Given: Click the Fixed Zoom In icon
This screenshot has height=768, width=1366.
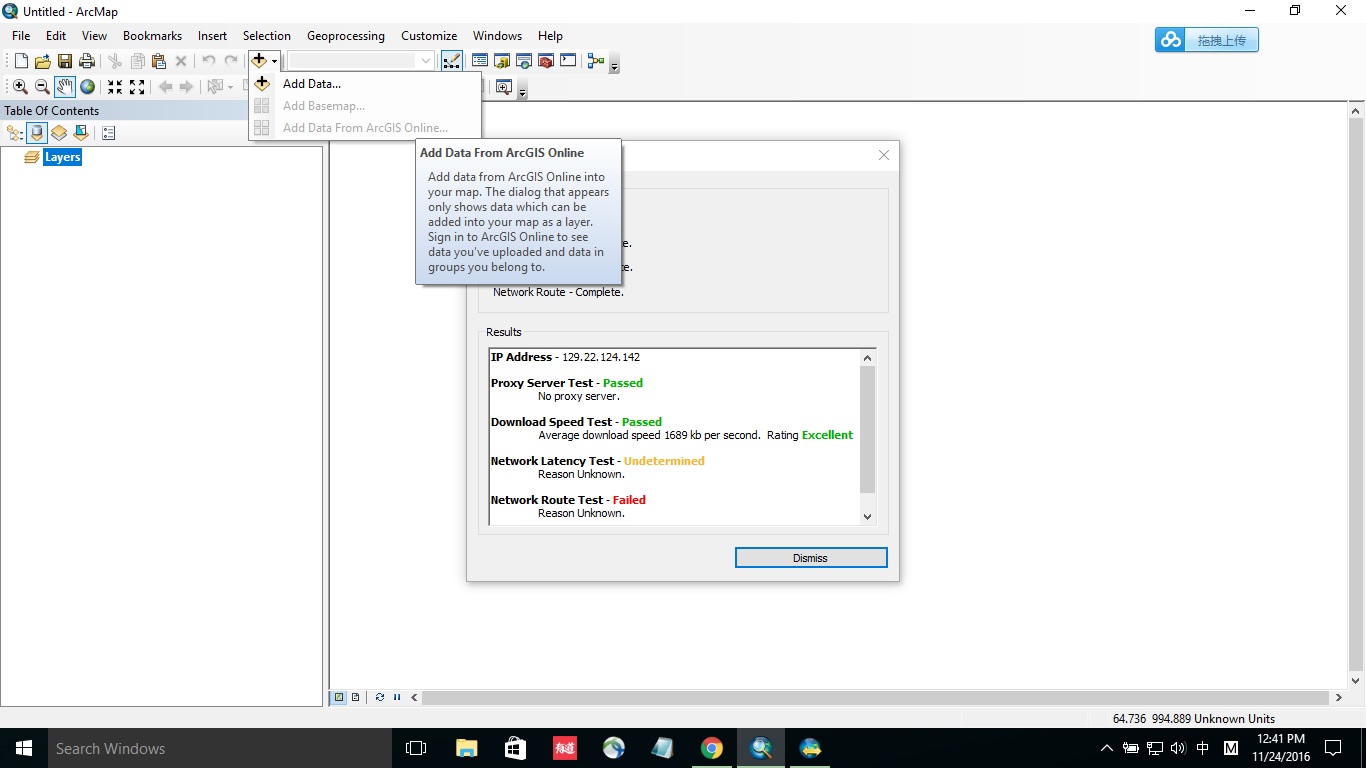Looking at the screenshot, I should [x=115, y=87].
